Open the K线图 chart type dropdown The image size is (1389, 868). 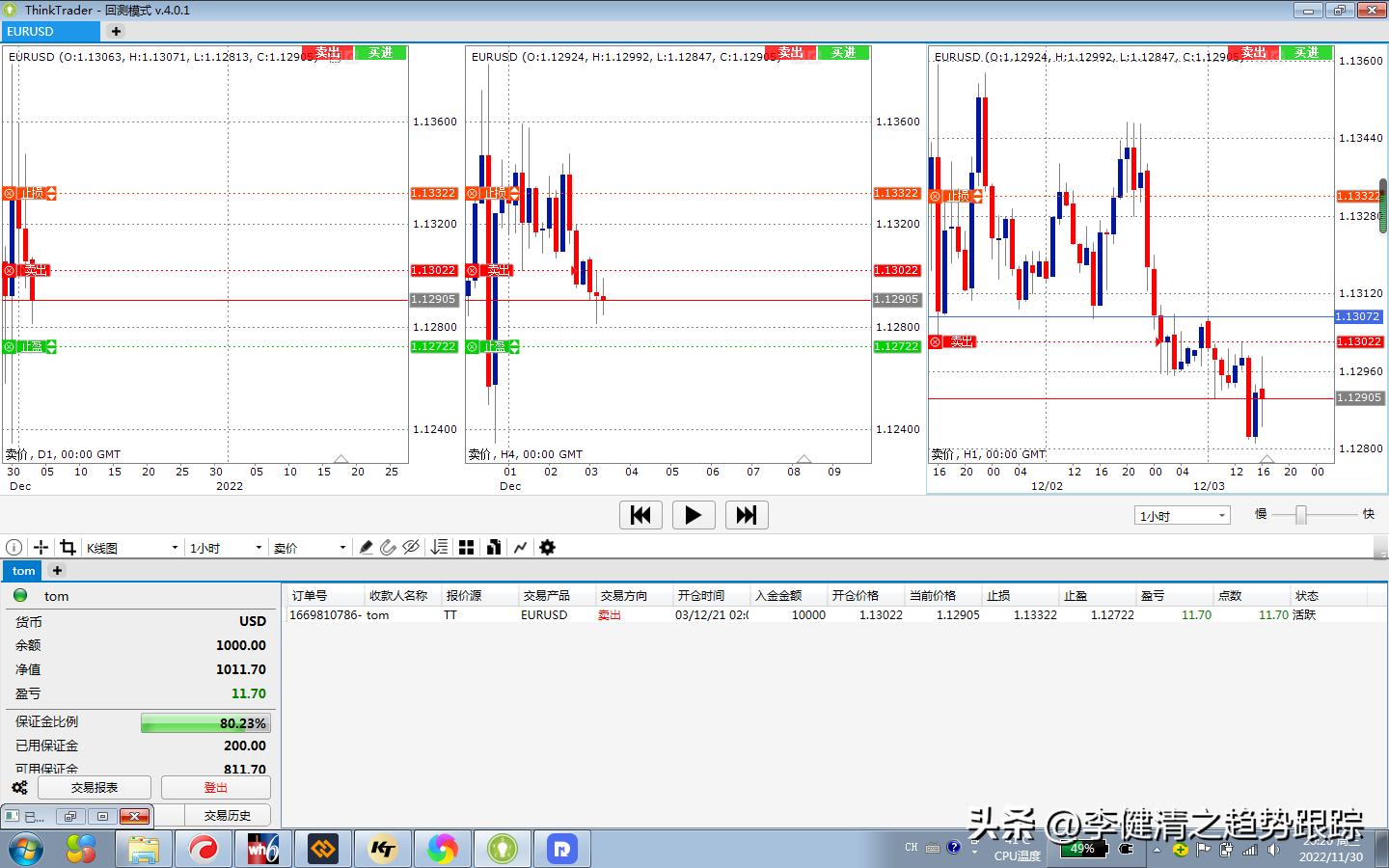[x=132, y=548]
